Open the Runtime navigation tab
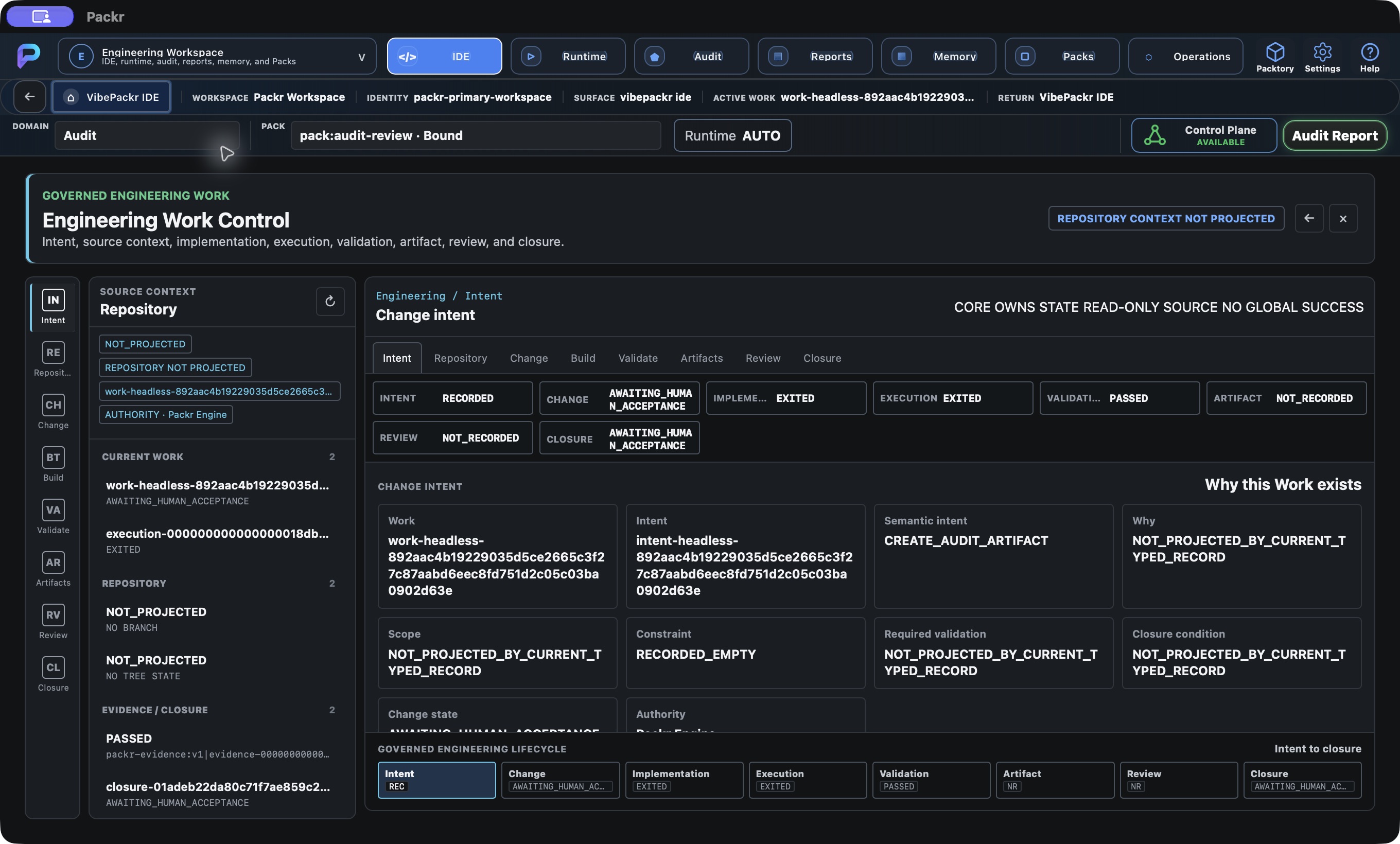1400x844 pixels. click(568, 56)
